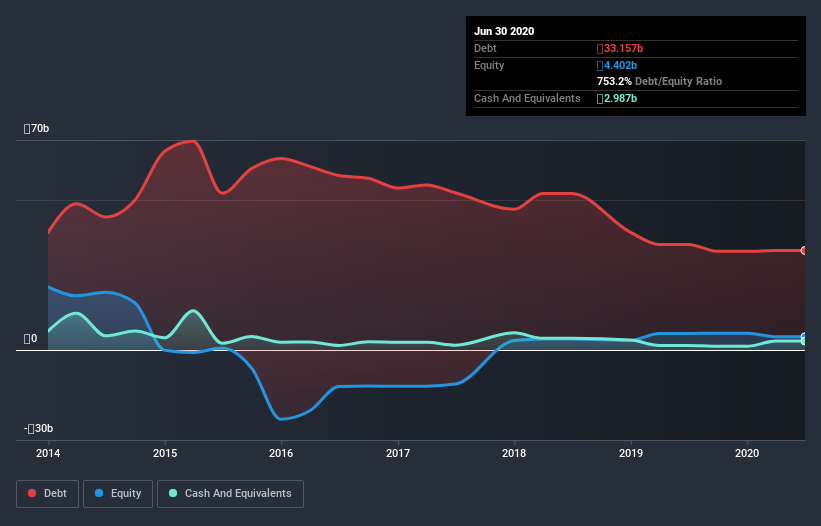The height and width of the screenshot is (526, 821).
Task: Click the 2019 x-axis label
Action: tap(631, 453)
